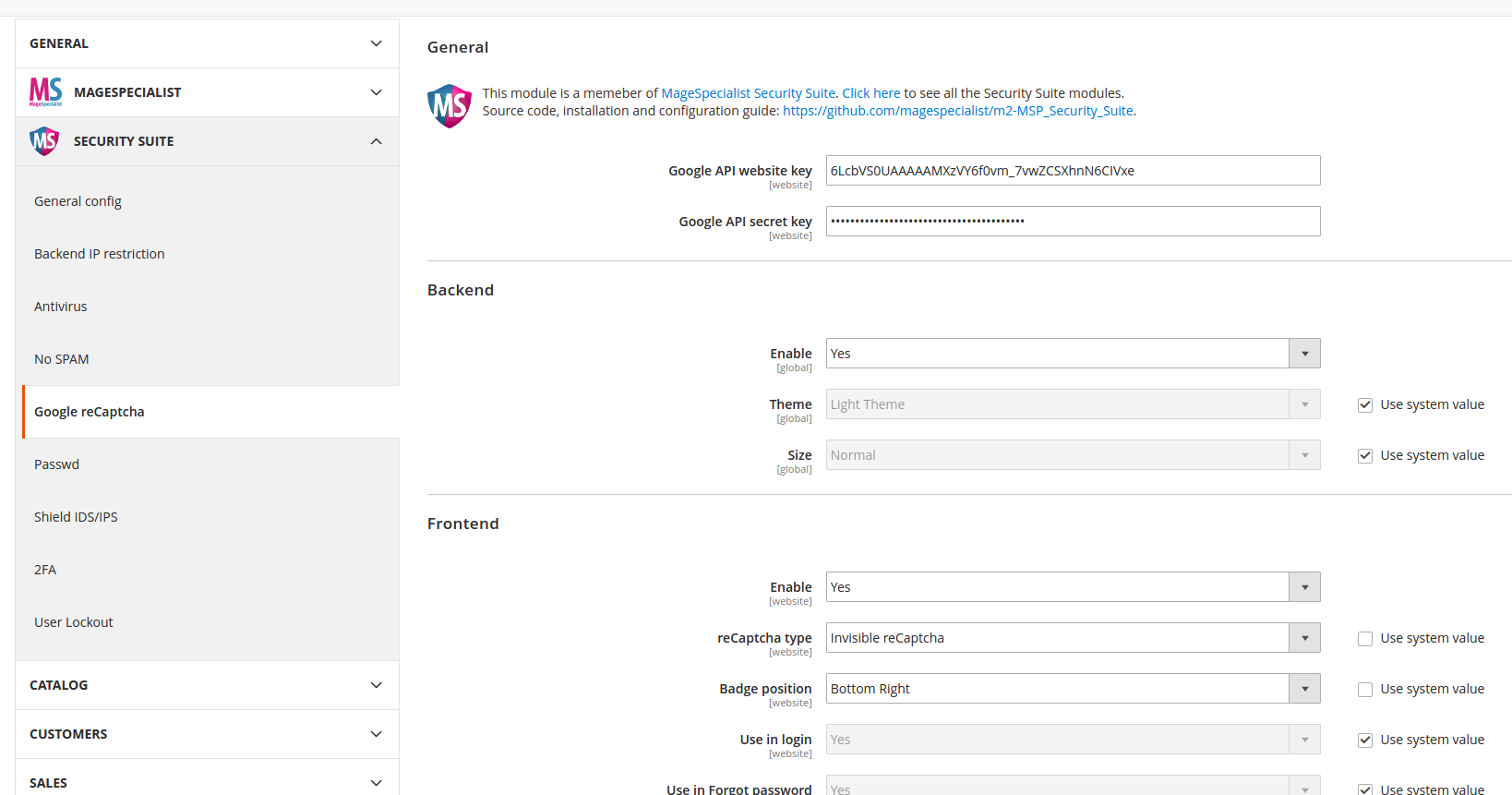
Task: Expand the CUSTOMERS sidebar section
Action: click(x=207, y=734)
